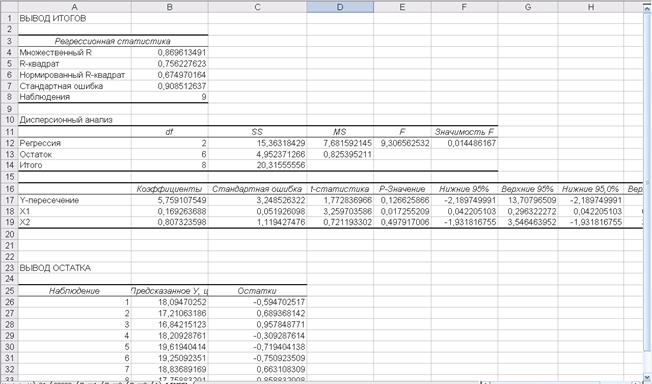Select the Y-пересечение coefficient cell
The image size is (652, 384).
pos(170,200)
